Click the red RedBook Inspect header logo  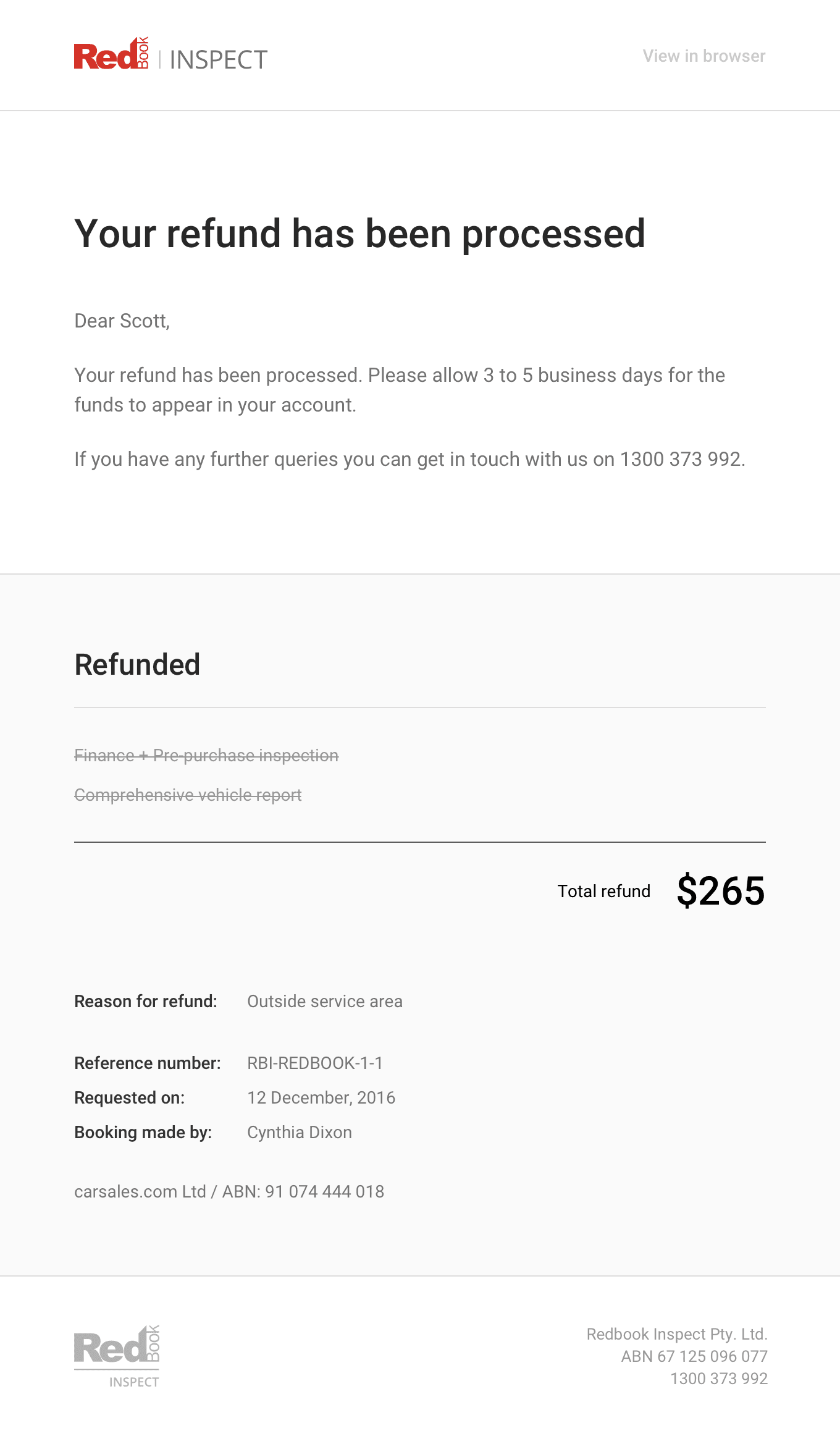(x=170, y=56)
